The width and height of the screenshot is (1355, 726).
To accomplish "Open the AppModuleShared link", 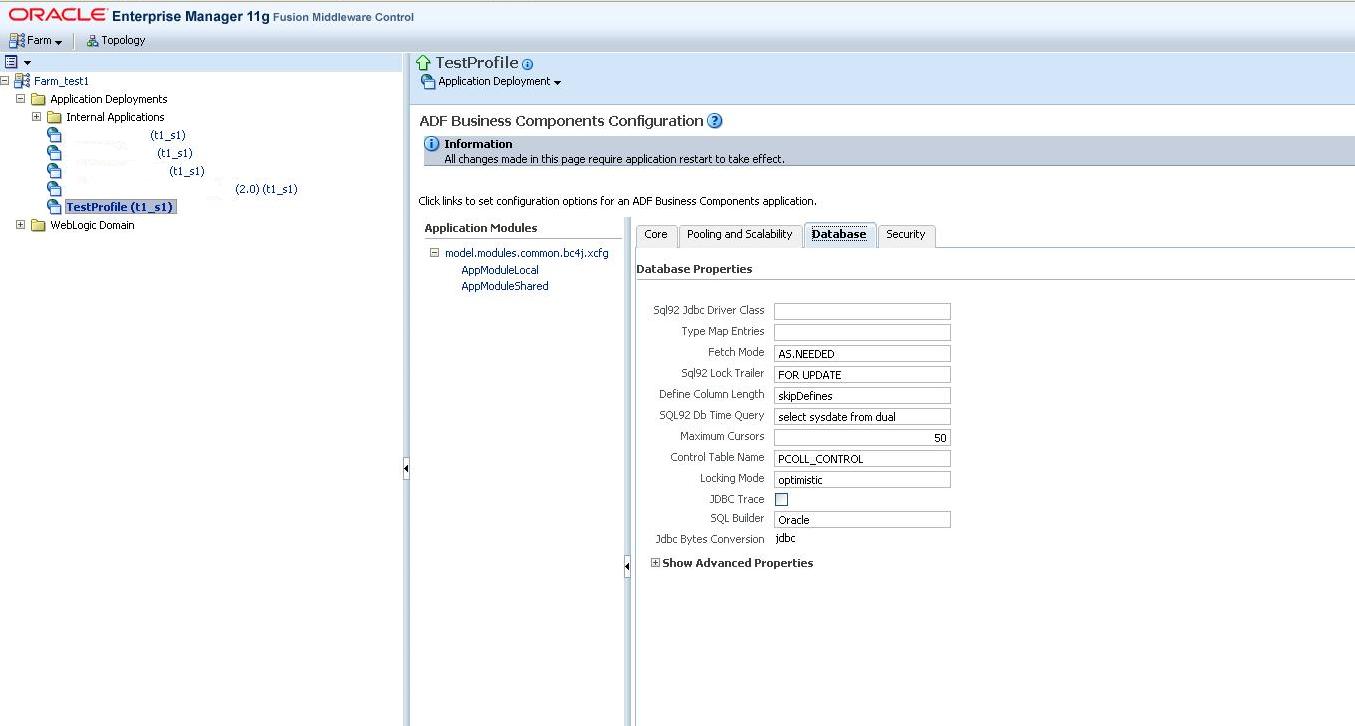I will click(505, 286).
